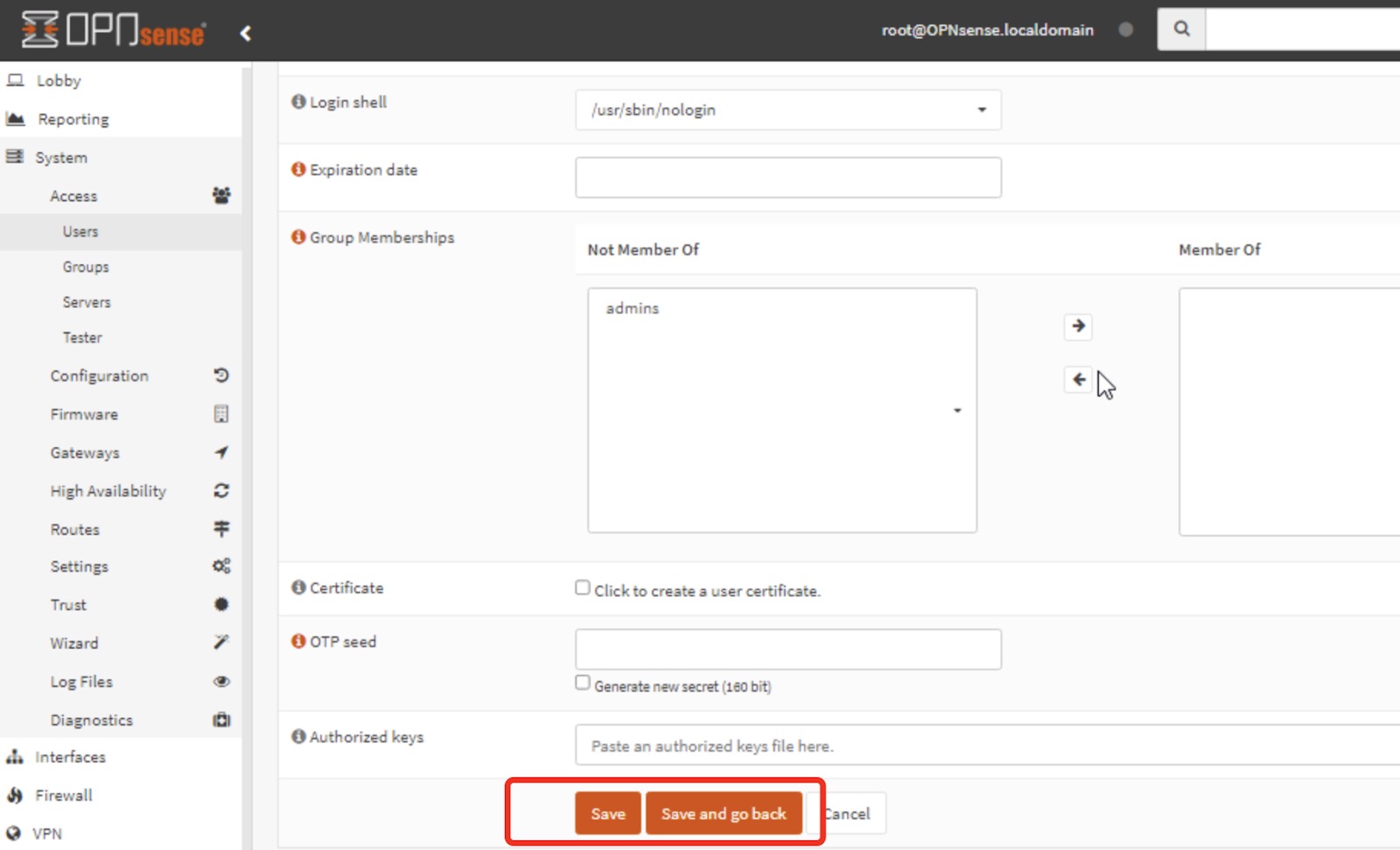Click the Login shell info icon
The height and width of the screenshot is (850, 1400).
298,102
